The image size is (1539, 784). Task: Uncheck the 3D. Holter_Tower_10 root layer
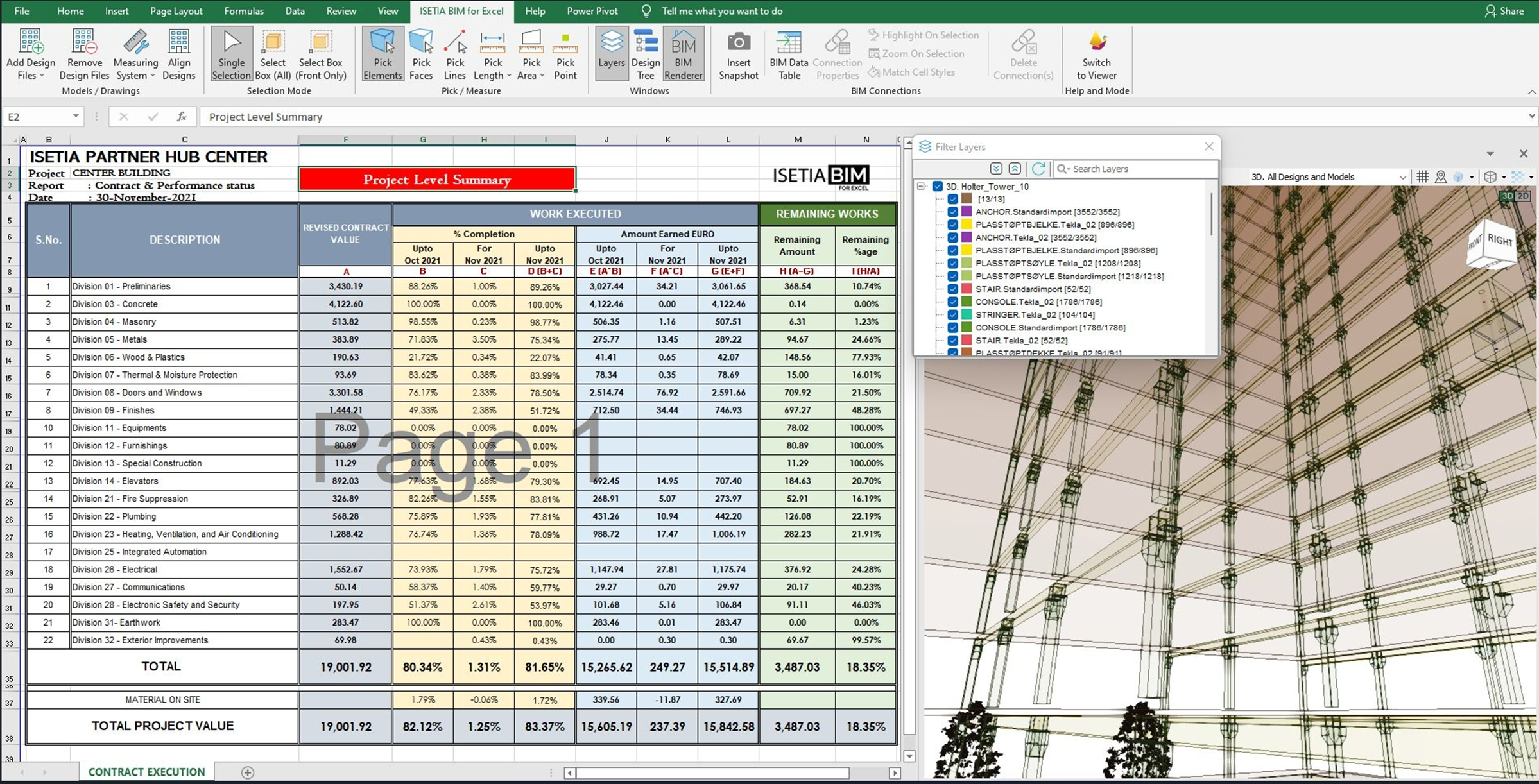[x=938, y=187]
